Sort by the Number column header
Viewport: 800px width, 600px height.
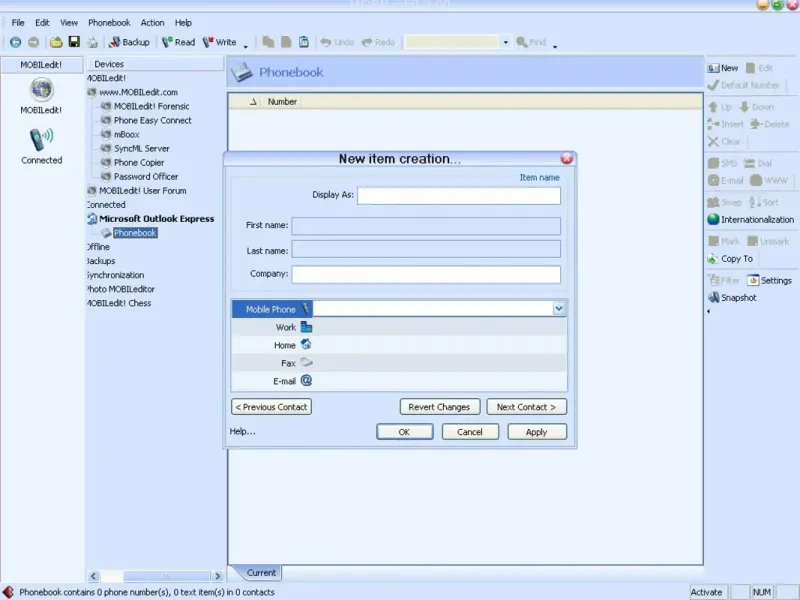[x=282, y=102]
